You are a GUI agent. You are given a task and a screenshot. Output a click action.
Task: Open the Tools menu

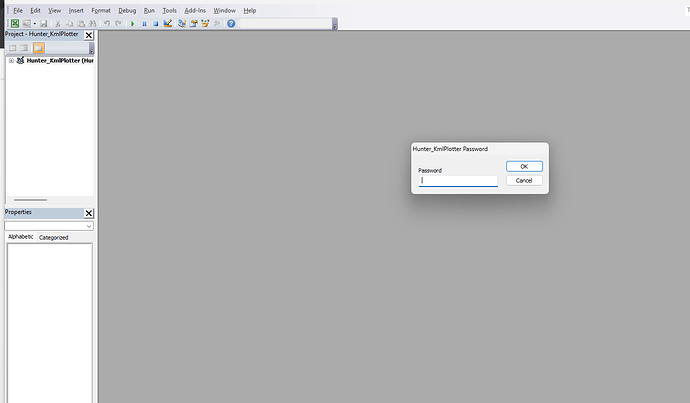coord(170,10)
